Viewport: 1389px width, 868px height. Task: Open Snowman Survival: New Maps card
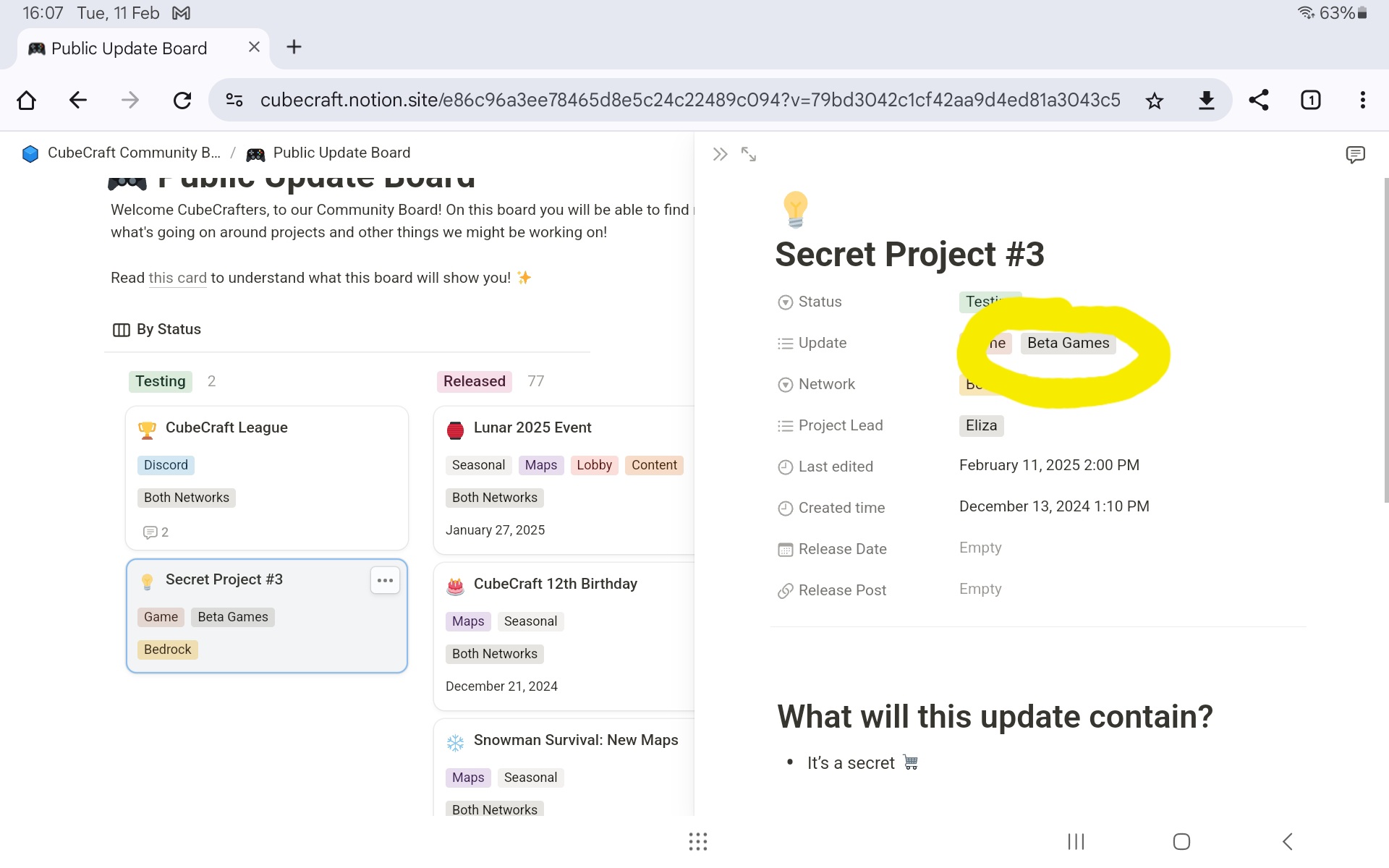[x=564, y=767]
